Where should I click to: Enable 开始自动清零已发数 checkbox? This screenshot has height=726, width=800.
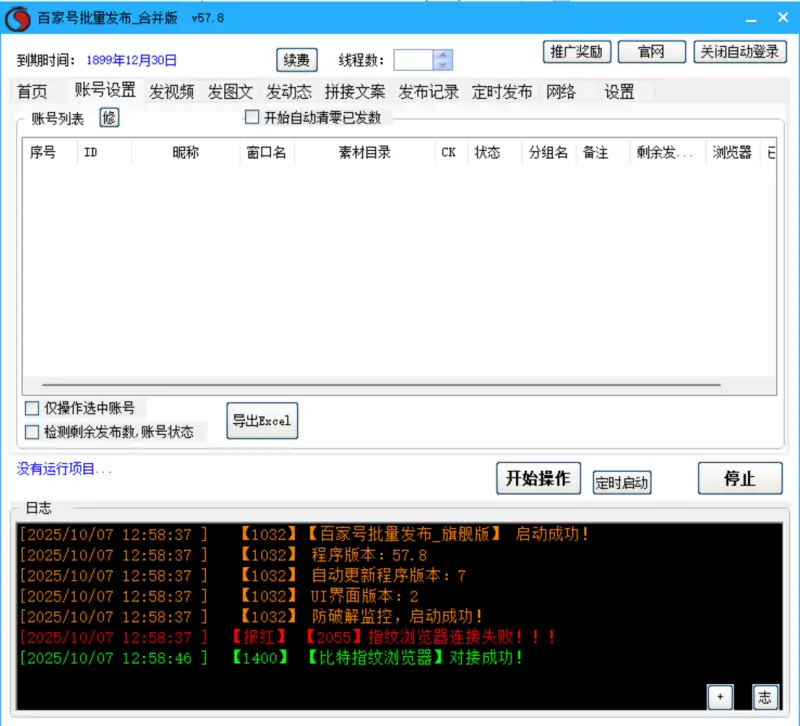252,118
